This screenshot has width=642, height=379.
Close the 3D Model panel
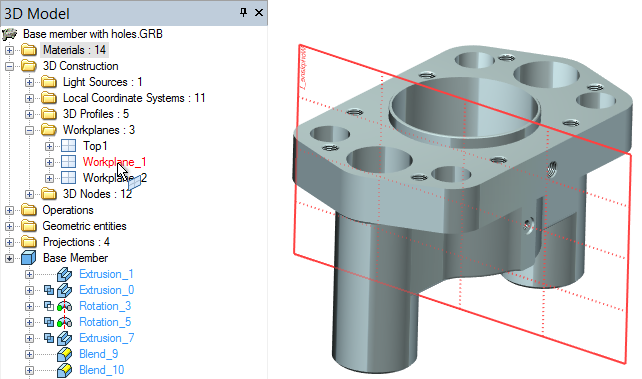[259, 13]
